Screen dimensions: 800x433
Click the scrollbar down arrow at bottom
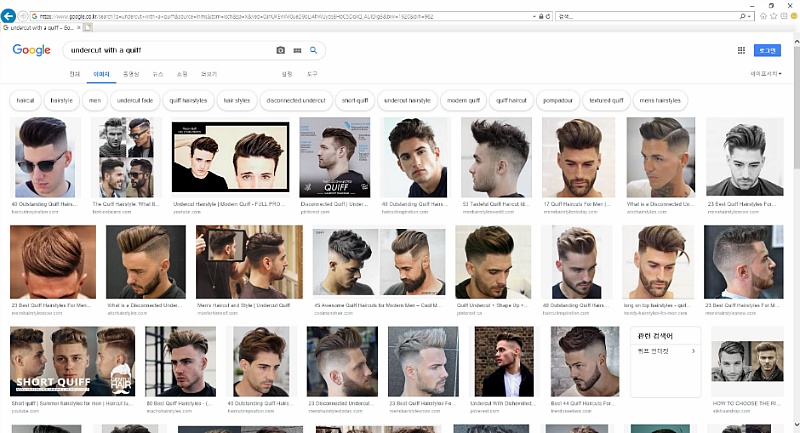pyautogui.click(x=796, y=425)
